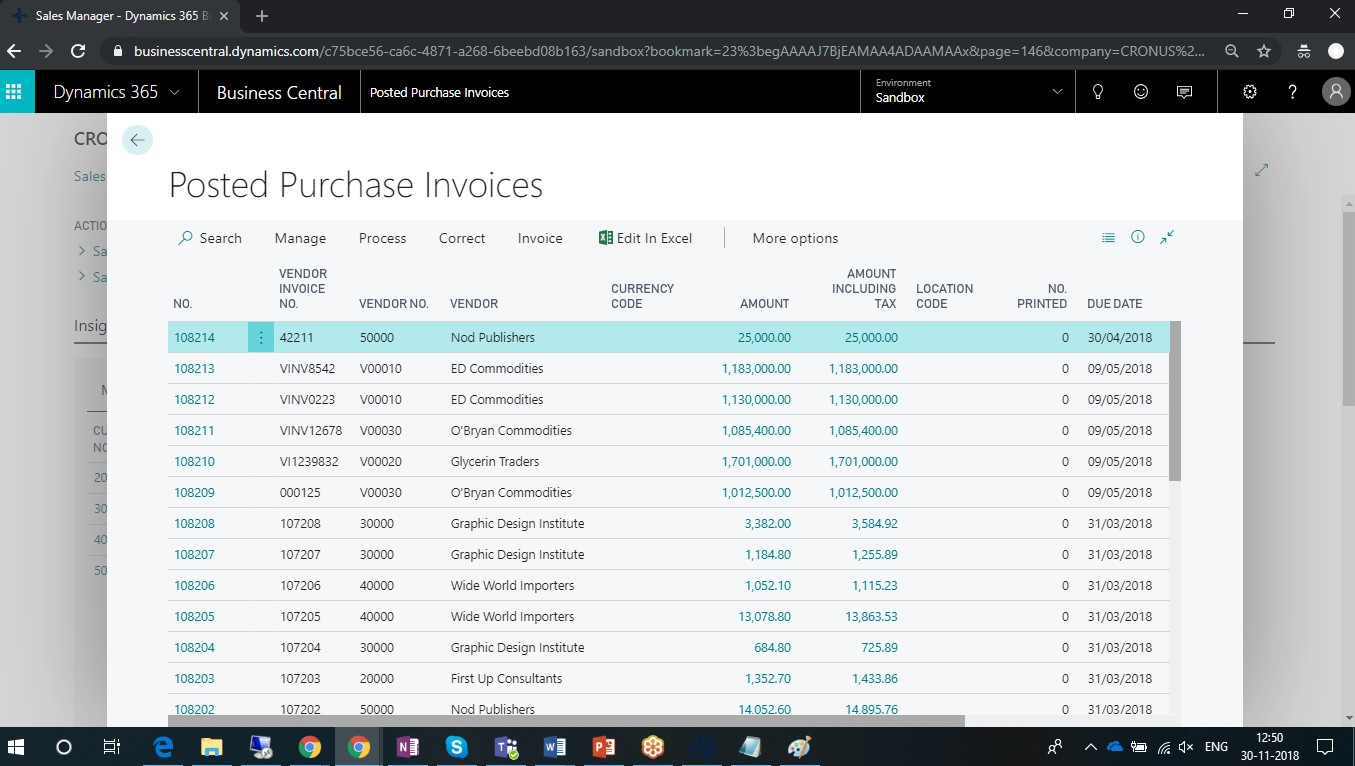Select Nod Publishers in the 108214 row

pyautogui.click(x=492, y=338)
